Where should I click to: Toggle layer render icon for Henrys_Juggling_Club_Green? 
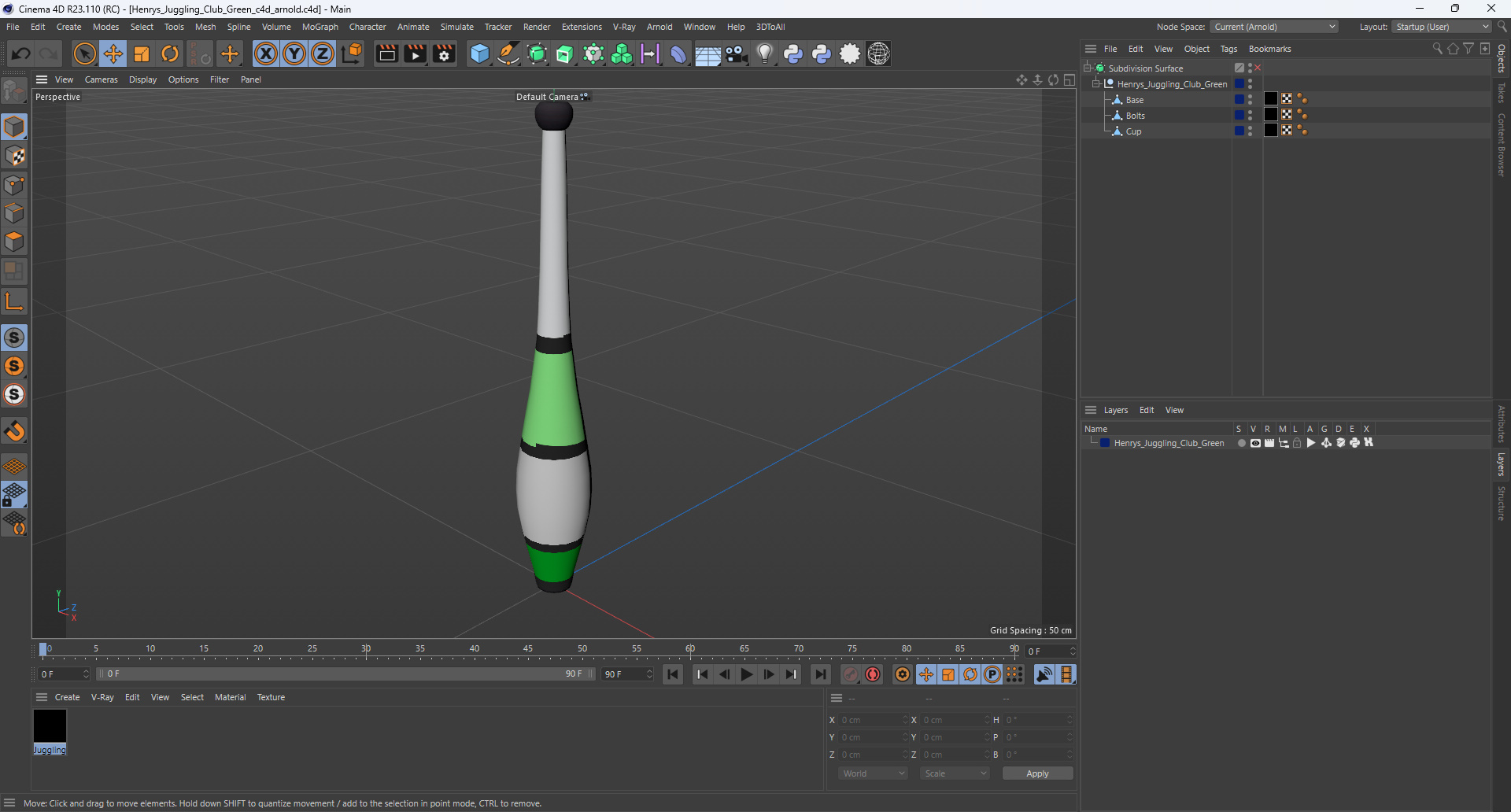click(x=1269, y=443)
